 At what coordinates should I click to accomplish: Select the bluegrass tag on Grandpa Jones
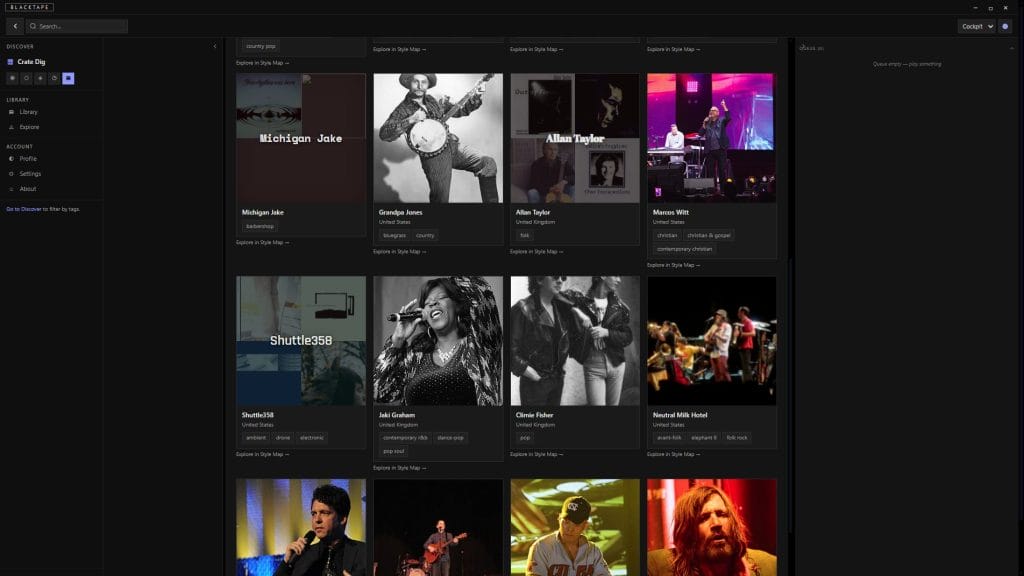(x=394, y=235)
